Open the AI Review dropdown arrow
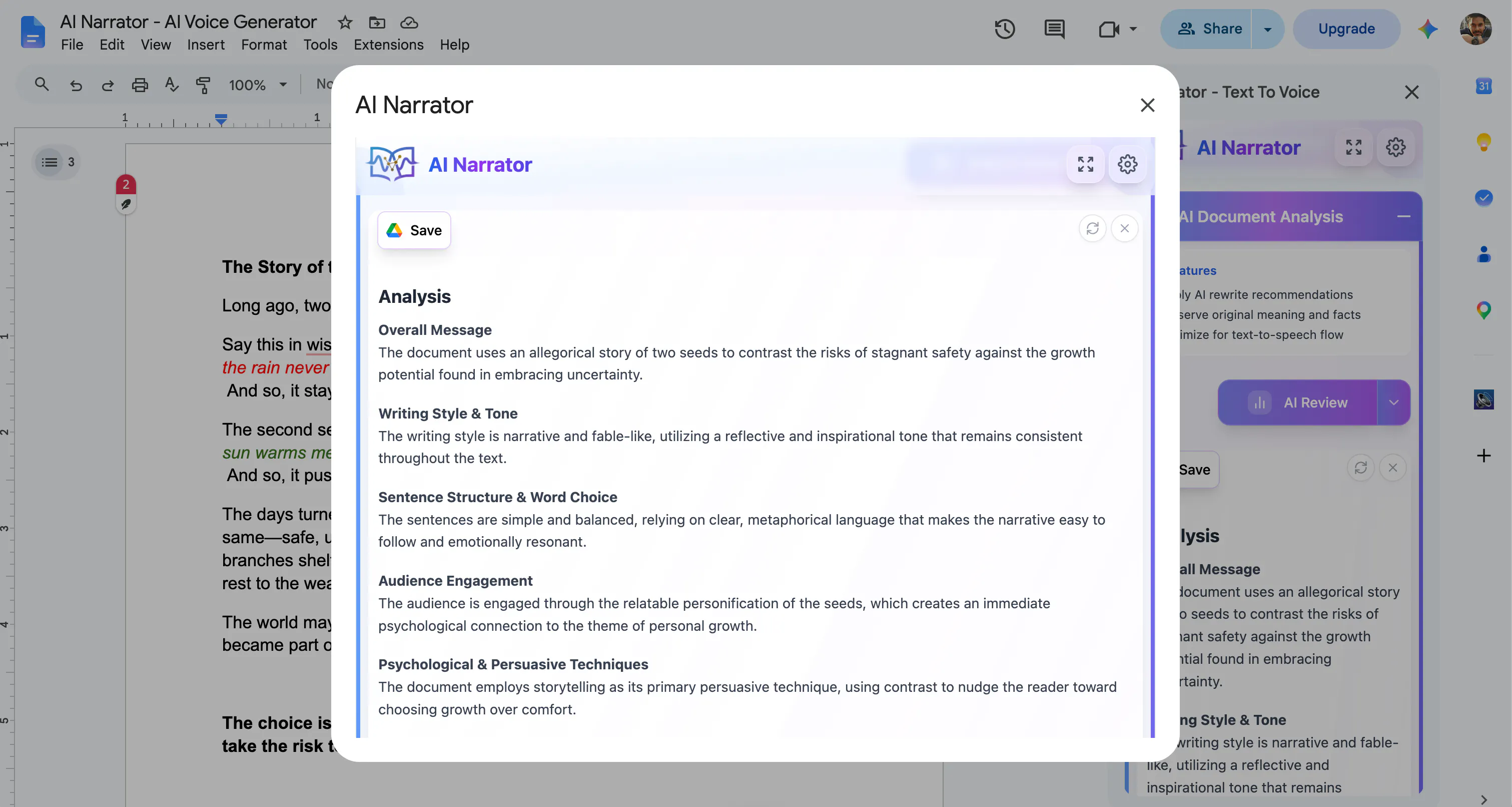 [x=1394, y=402]
